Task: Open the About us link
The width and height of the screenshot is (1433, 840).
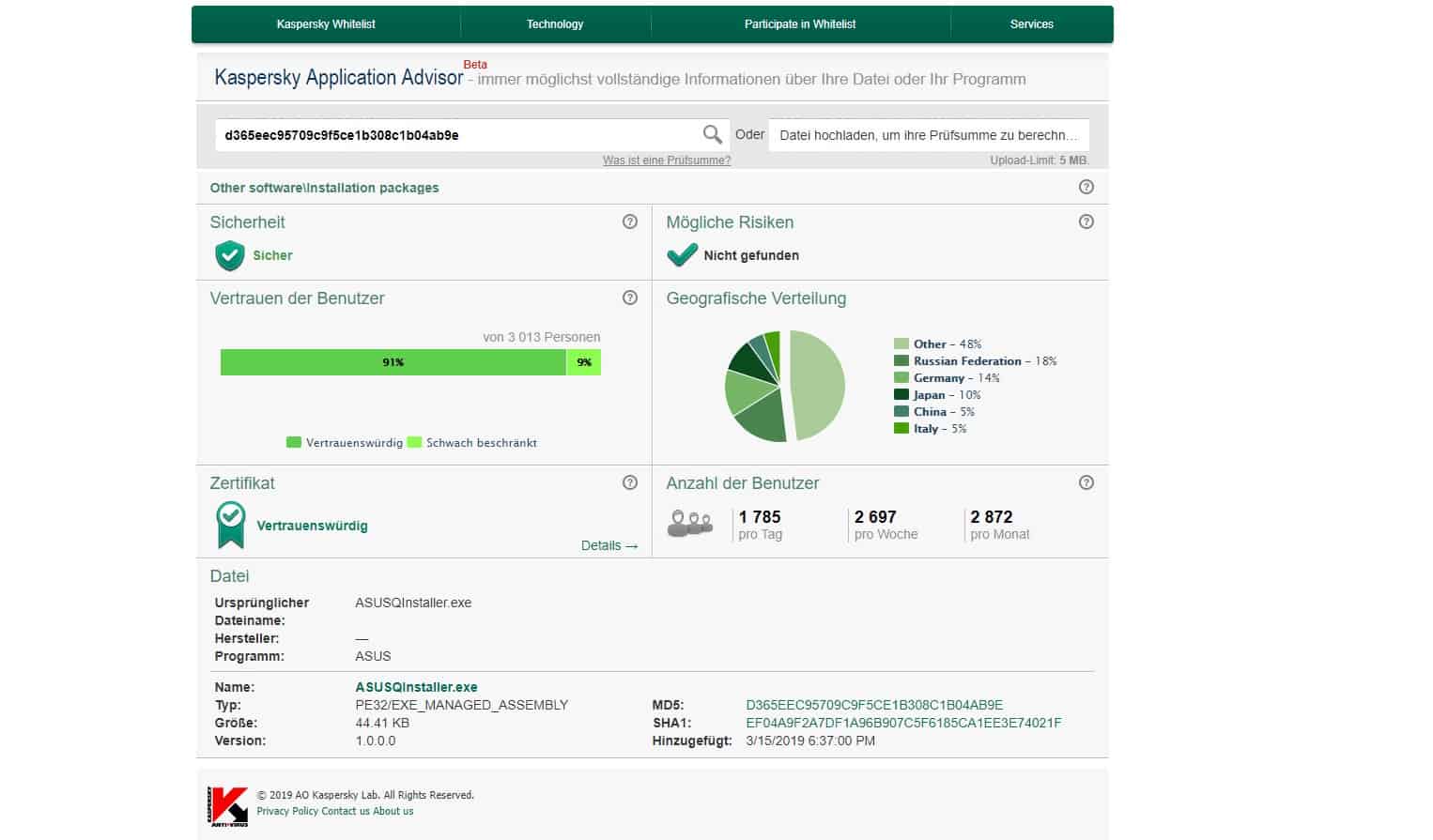Action: coord(393,811)
